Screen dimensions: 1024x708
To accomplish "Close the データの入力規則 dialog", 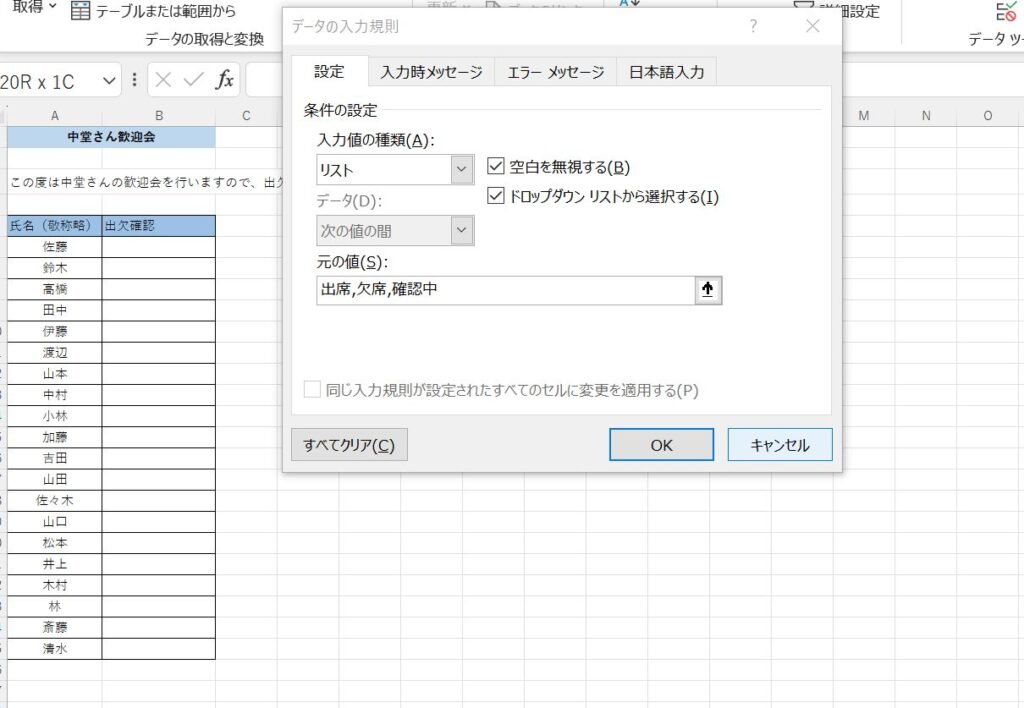I will pos(812,27).
